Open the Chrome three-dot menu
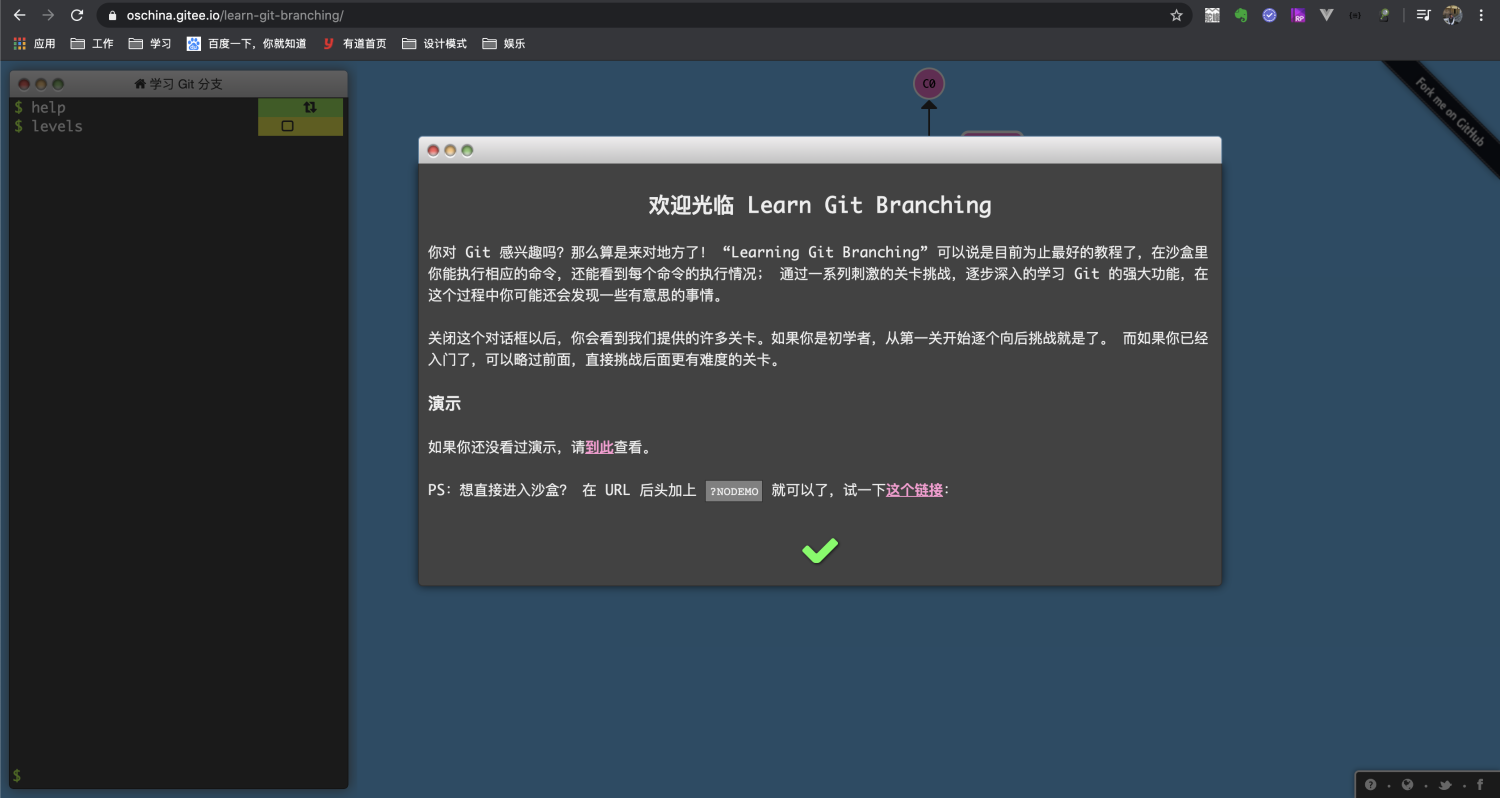Screen dimensions: 1500x798 pos(1482,14)
